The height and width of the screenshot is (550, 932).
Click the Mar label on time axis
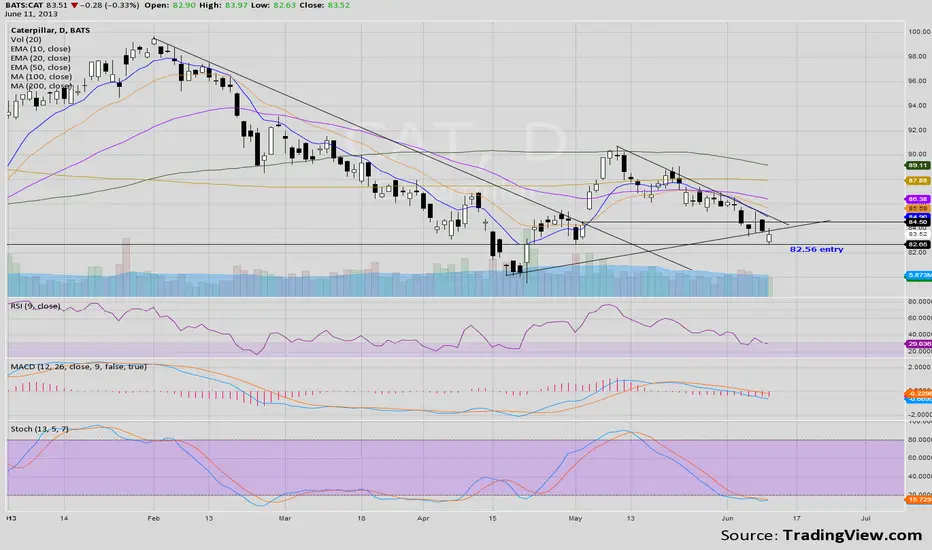point(285,518)
